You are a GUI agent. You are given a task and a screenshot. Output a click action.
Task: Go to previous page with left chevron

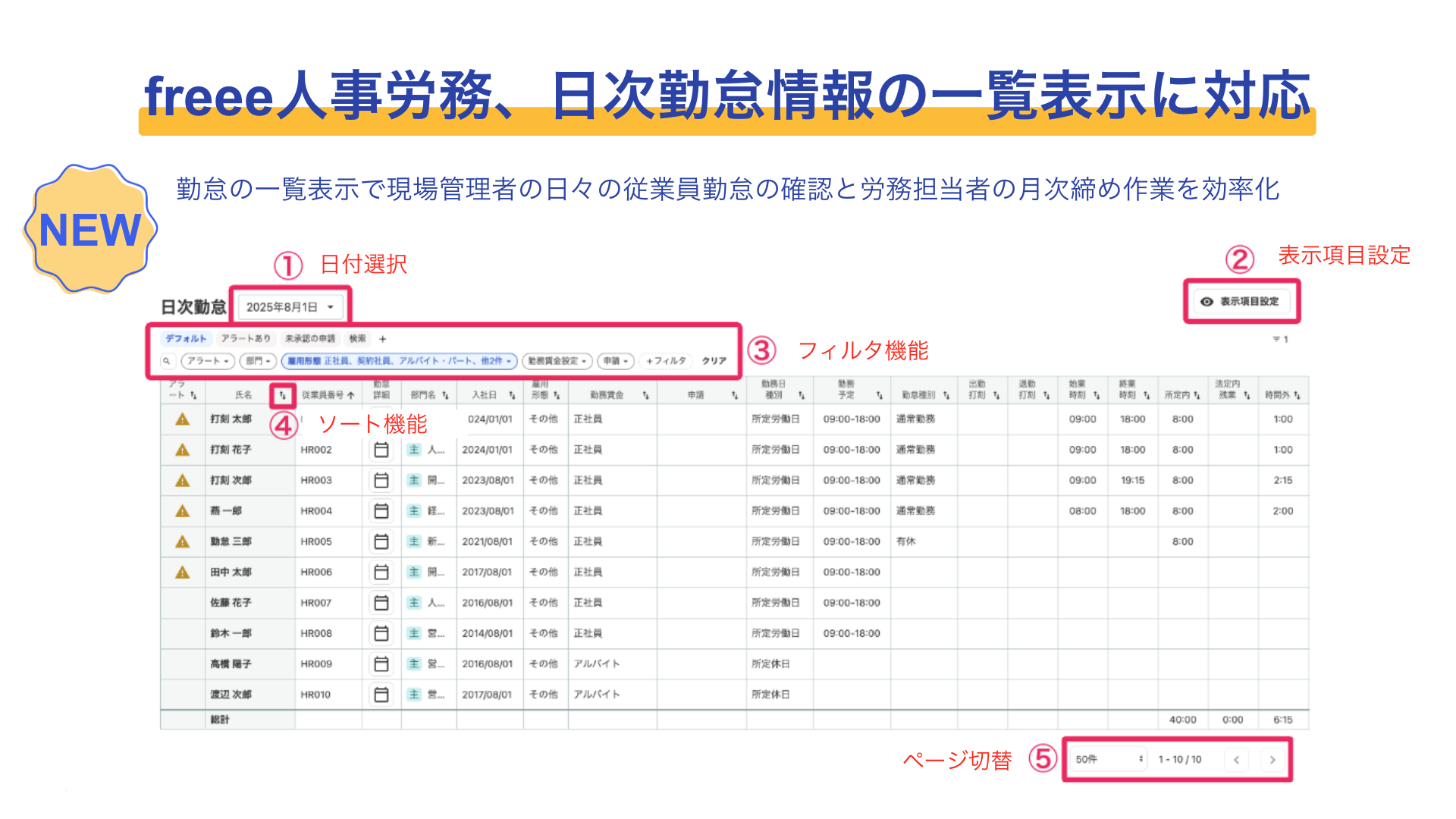pos(1236,759)
